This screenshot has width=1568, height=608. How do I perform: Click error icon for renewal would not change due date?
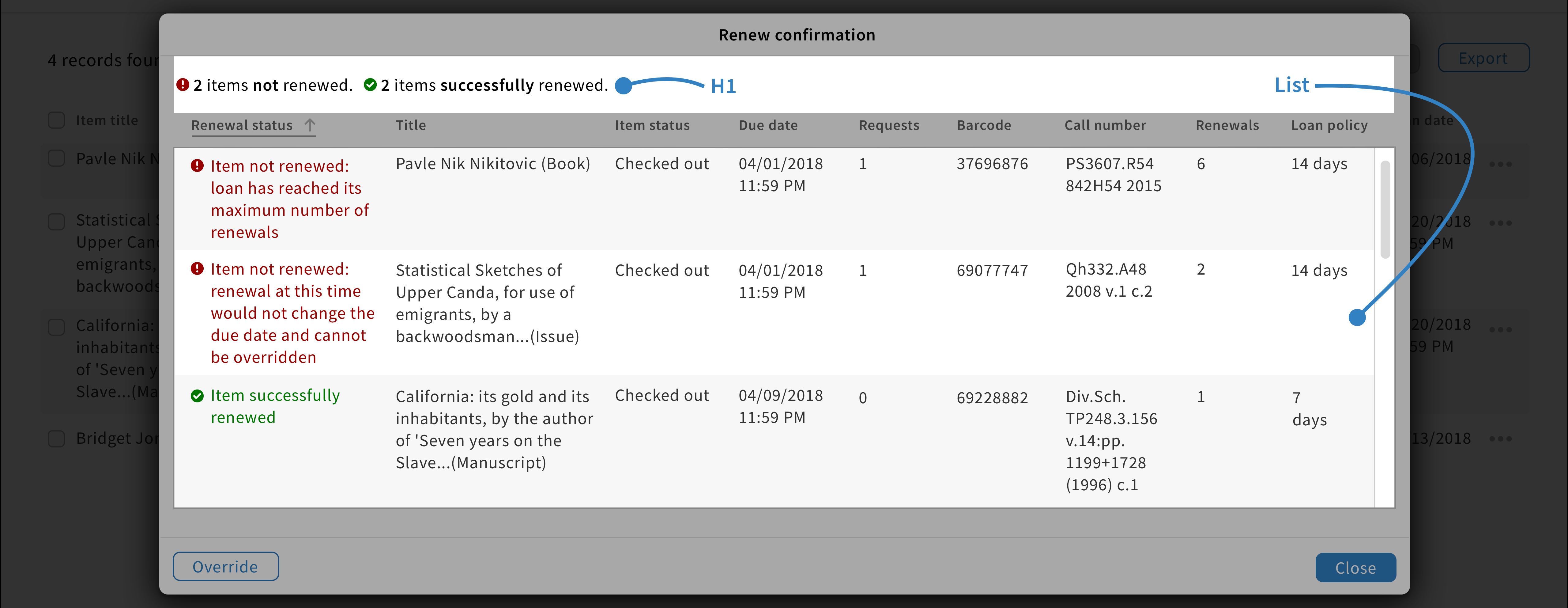(197, 269)
